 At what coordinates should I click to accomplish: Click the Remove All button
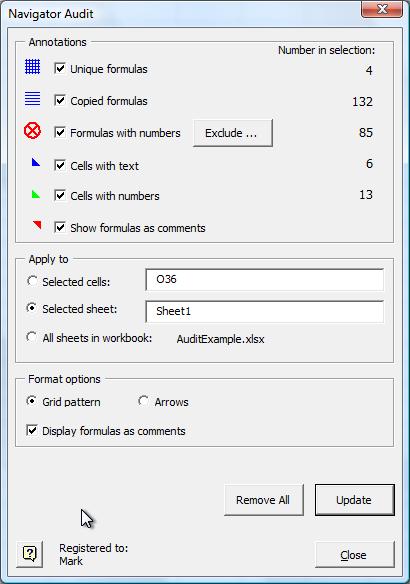pyautogui.click(x=264, y=500)
